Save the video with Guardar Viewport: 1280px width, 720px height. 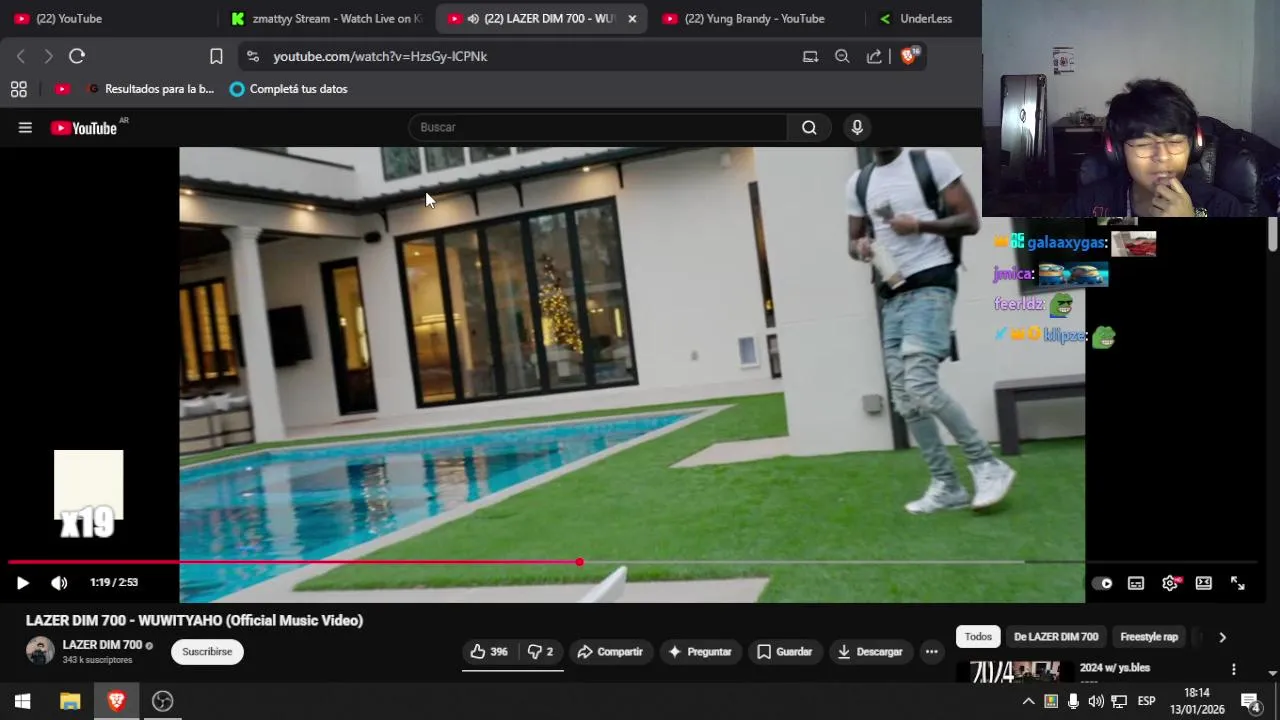point(784,652)
